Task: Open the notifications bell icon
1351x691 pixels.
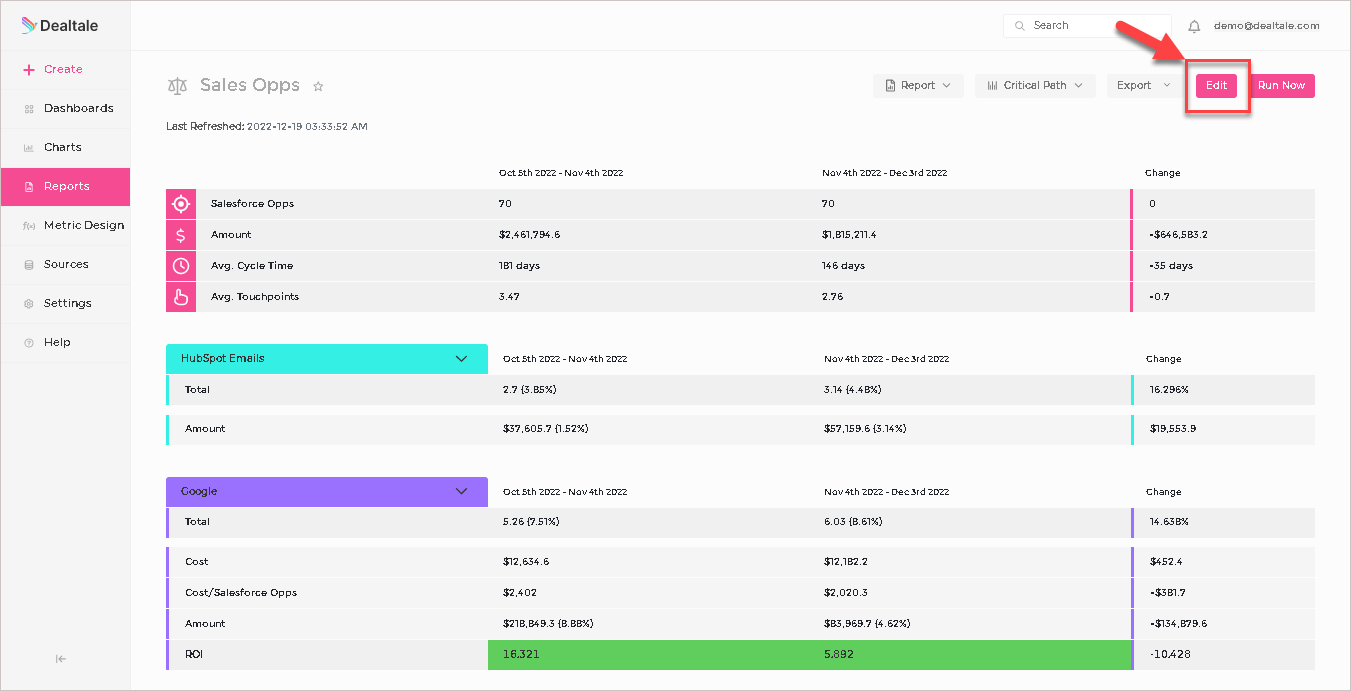Action: [x=1194, y=26]
